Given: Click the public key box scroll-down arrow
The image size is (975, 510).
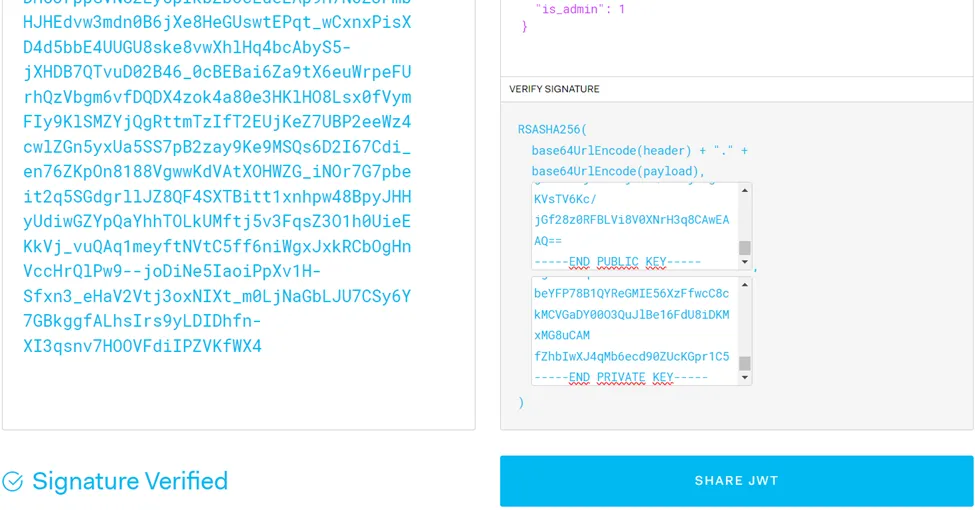Looking at the screenshot, I should [x=744, y=262].
